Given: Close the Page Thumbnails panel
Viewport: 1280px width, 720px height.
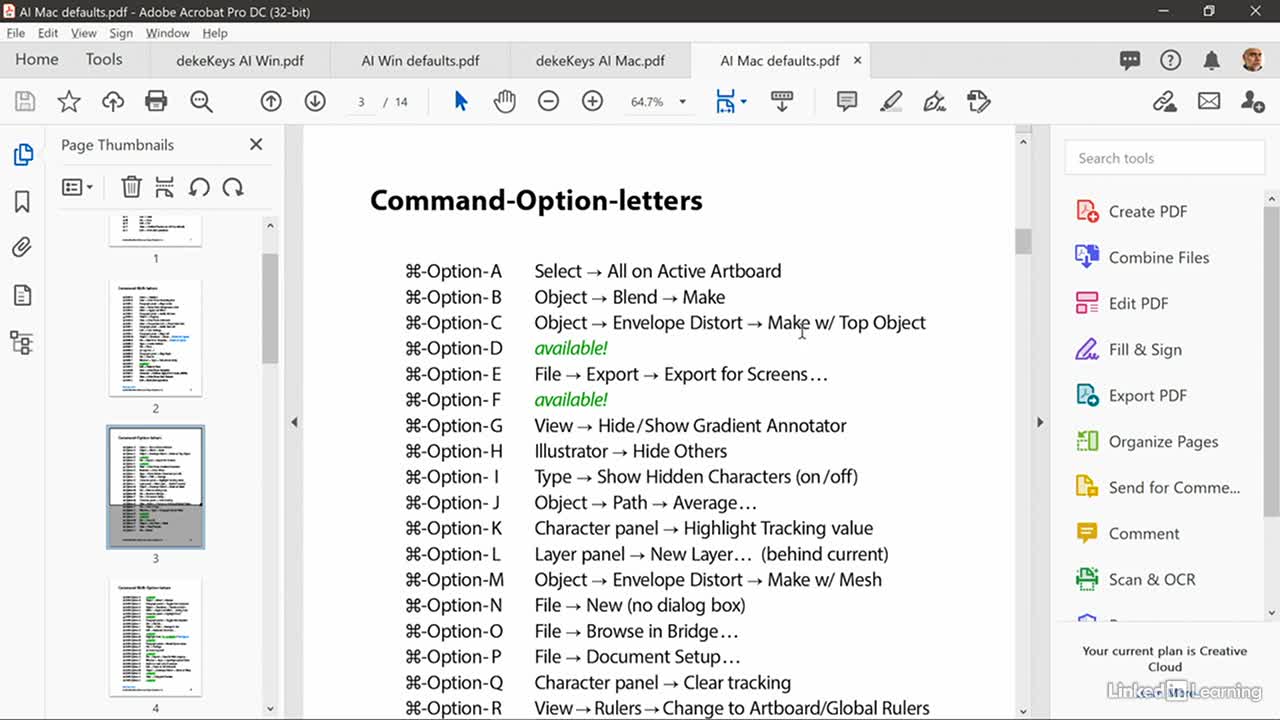Looking at the screenshot, I should 256,145.
